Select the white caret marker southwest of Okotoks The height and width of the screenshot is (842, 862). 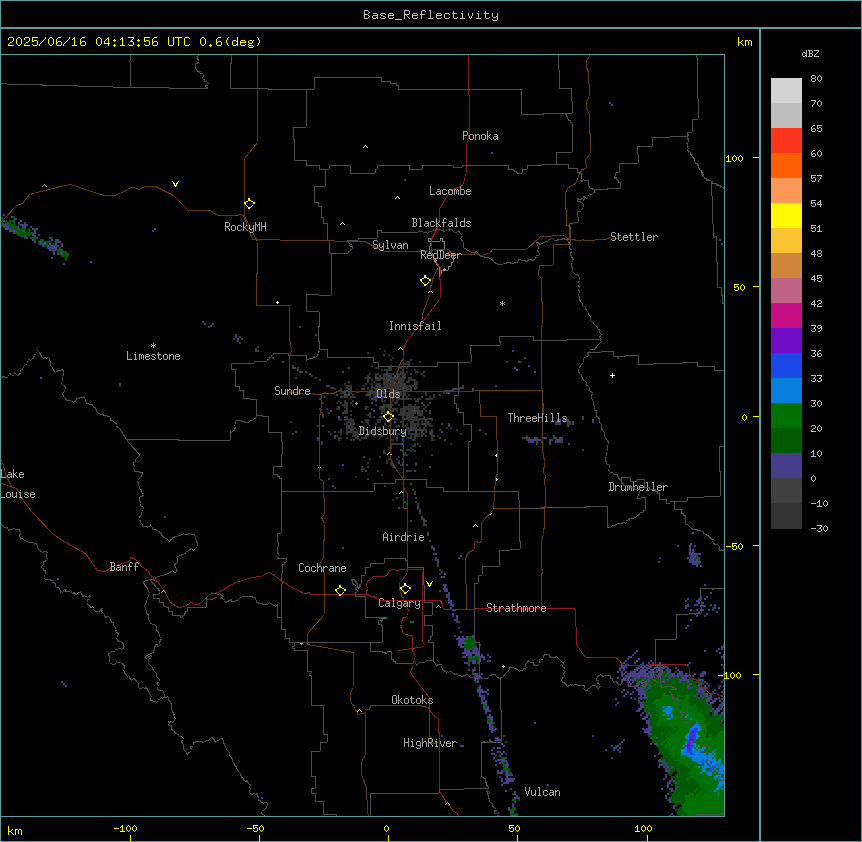click(x=360, y=711)
